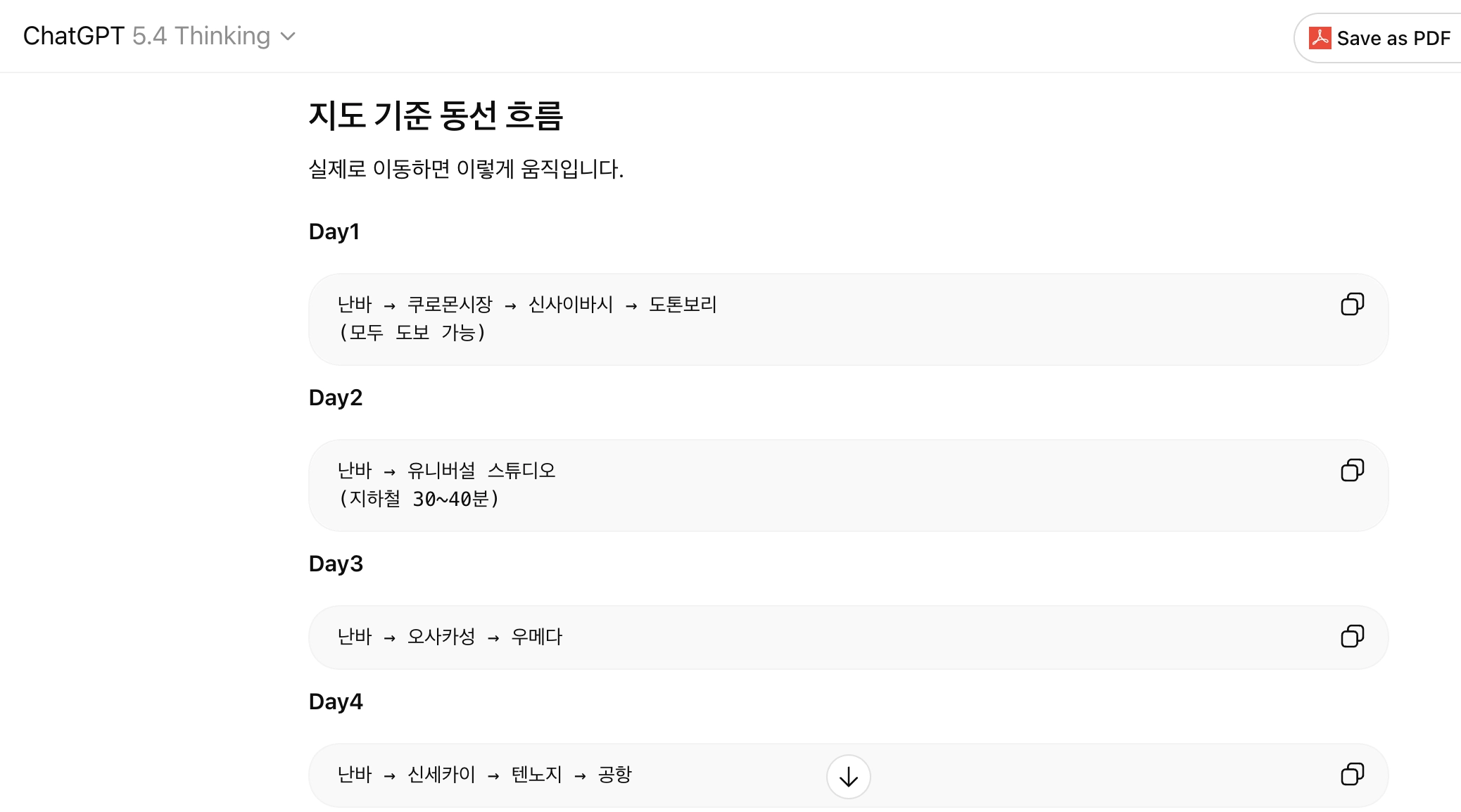This screenshot has height=812, width=1461.
Task: Click the (지하철 30~40분) note line
Action: [x=419, y=499]
